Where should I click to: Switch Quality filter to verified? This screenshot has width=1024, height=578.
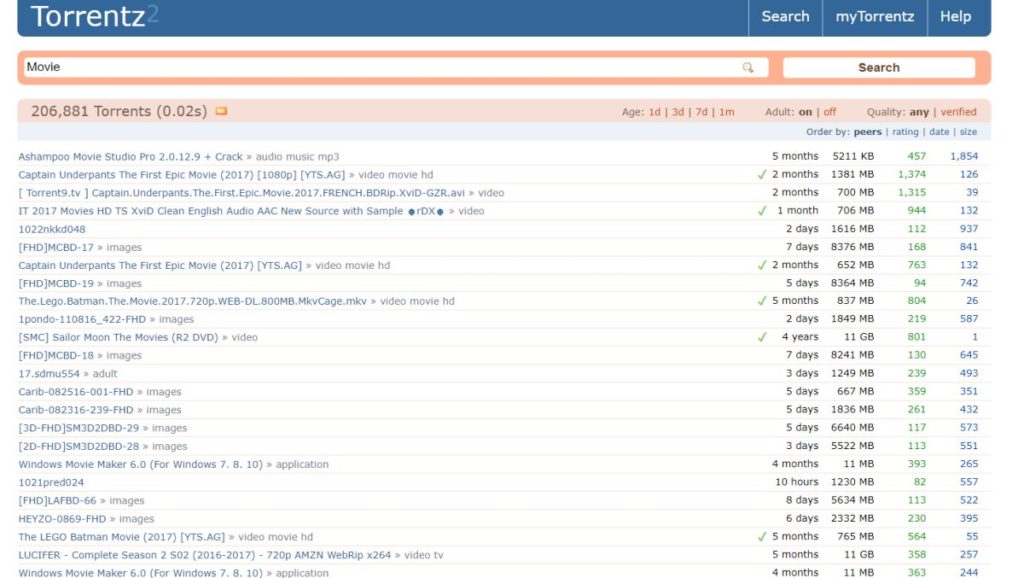[958, 112]
